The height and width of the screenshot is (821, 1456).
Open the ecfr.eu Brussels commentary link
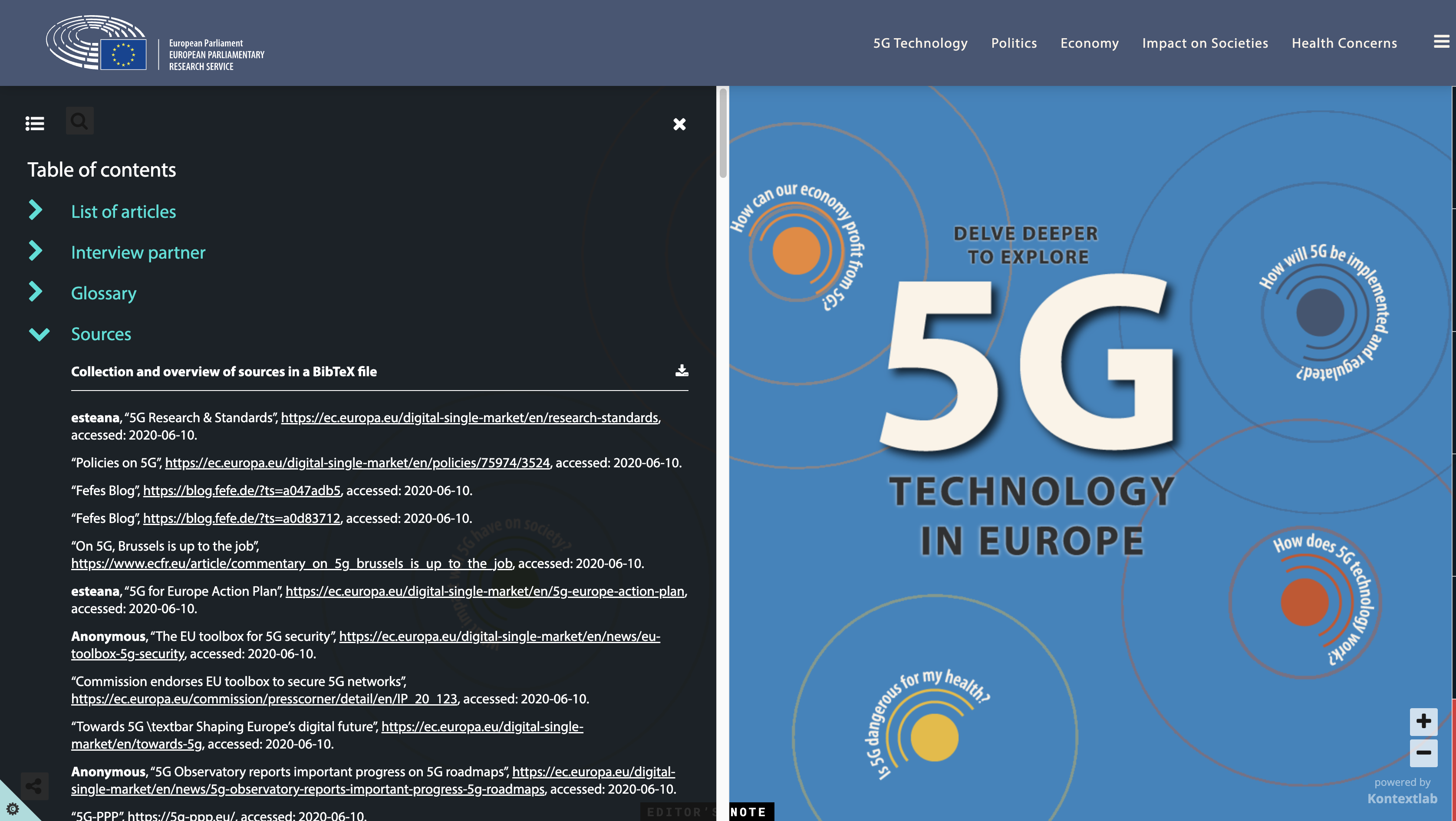coord(292,563)
